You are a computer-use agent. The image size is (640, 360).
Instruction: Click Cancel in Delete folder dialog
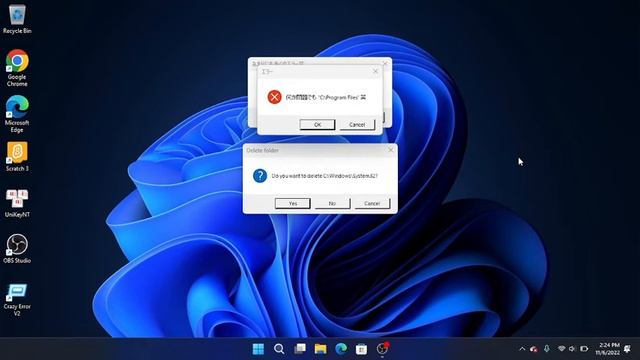point(372,203)
